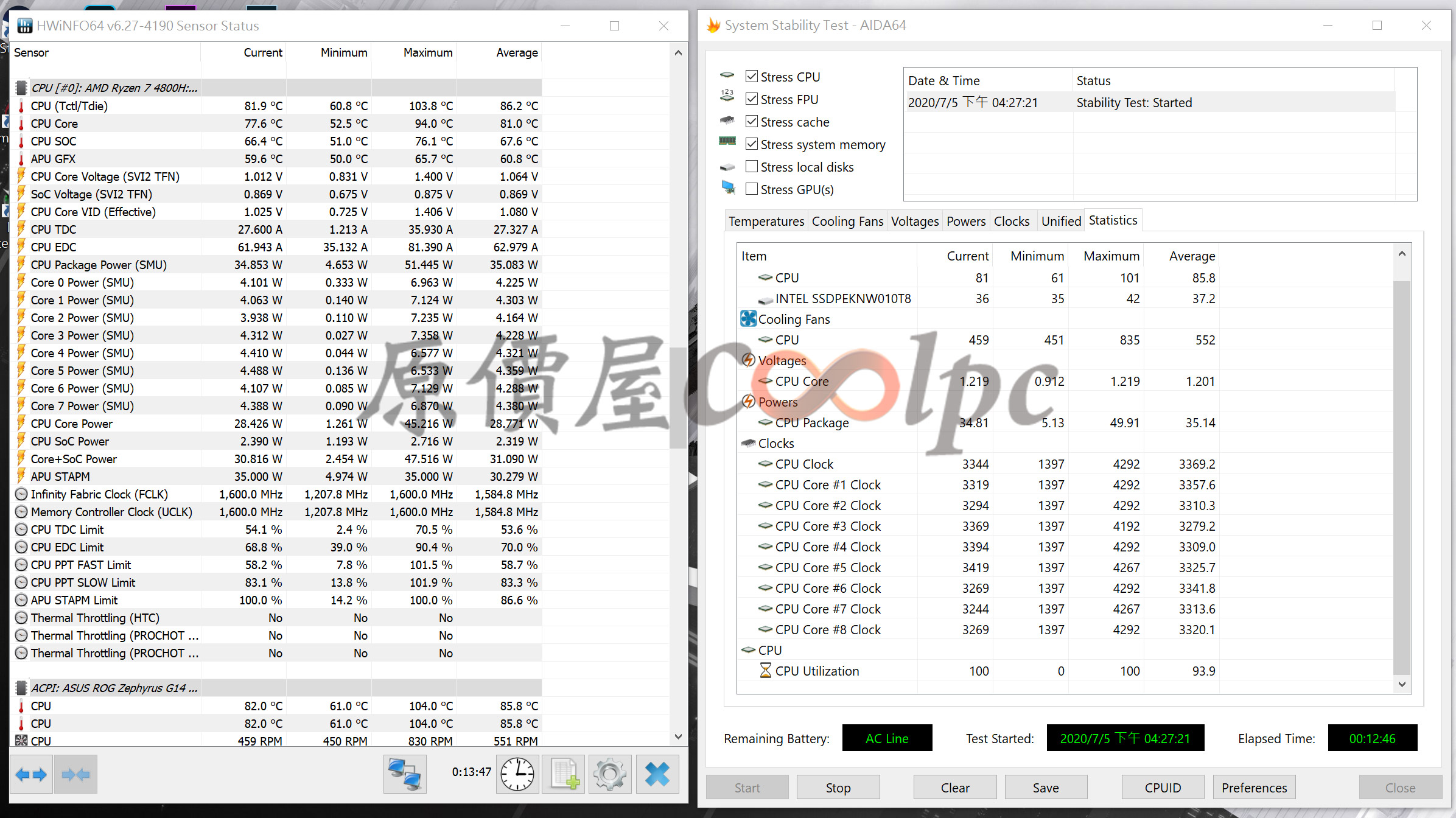Switch to the Temperatures tab

(x=766, y=221)
